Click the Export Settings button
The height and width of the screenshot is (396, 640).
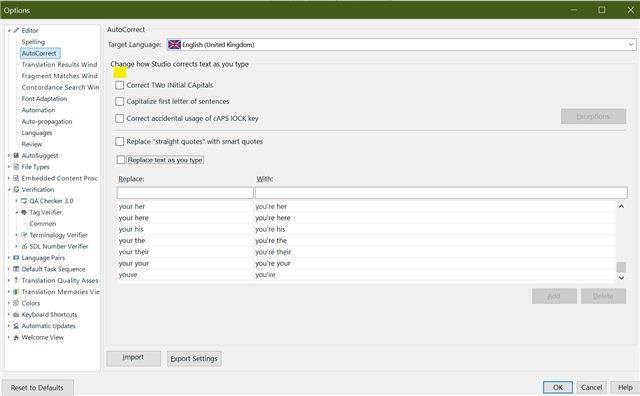click(194, 358)
